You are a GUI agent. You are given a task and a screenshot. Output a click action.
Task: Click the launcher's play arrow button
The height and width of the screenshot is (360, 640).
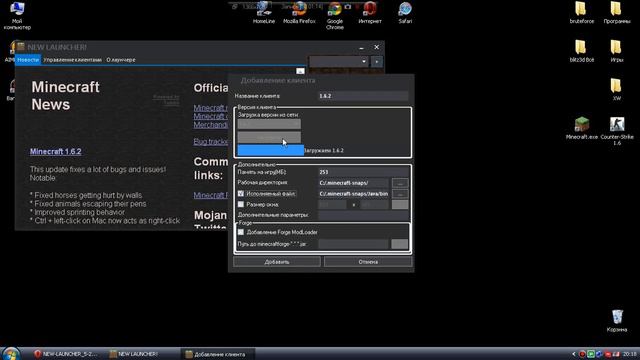pos(377,62)
